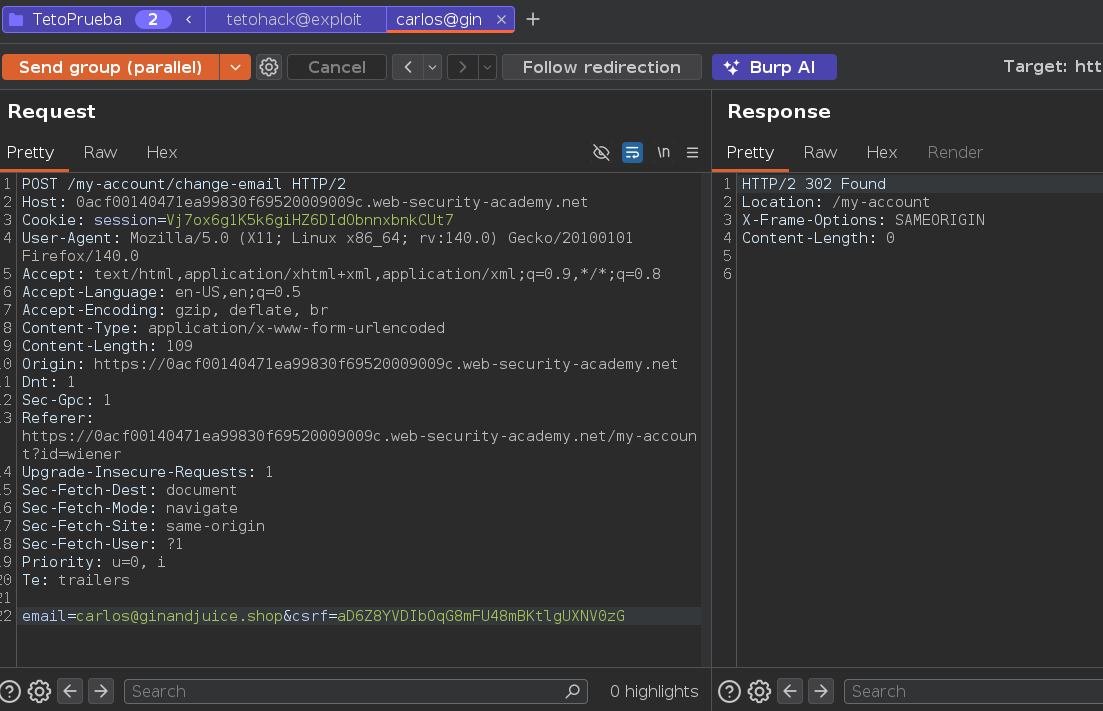Open the help icon under the Request pane
Viewport: 1103px width, 711px height.
coord(10,692)
